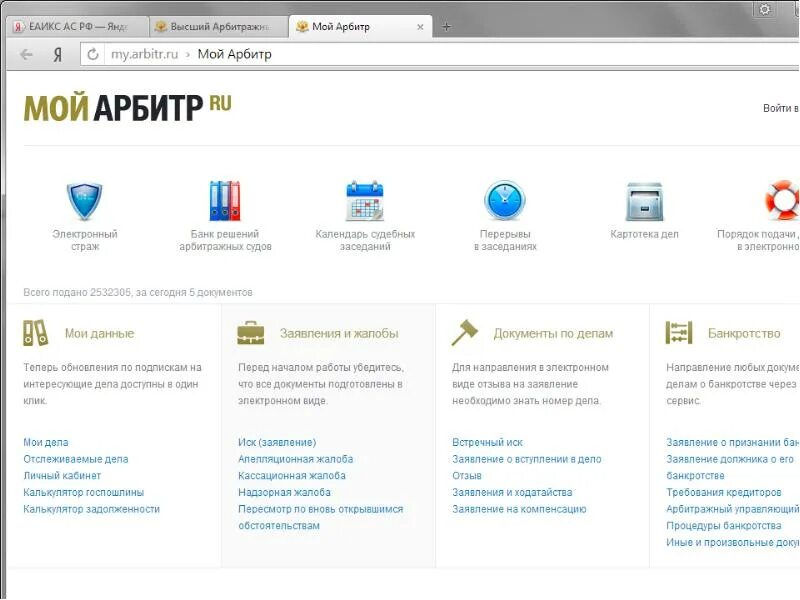Click the Мои данные heading
This screenshot has width=800, height=600.
99,333
